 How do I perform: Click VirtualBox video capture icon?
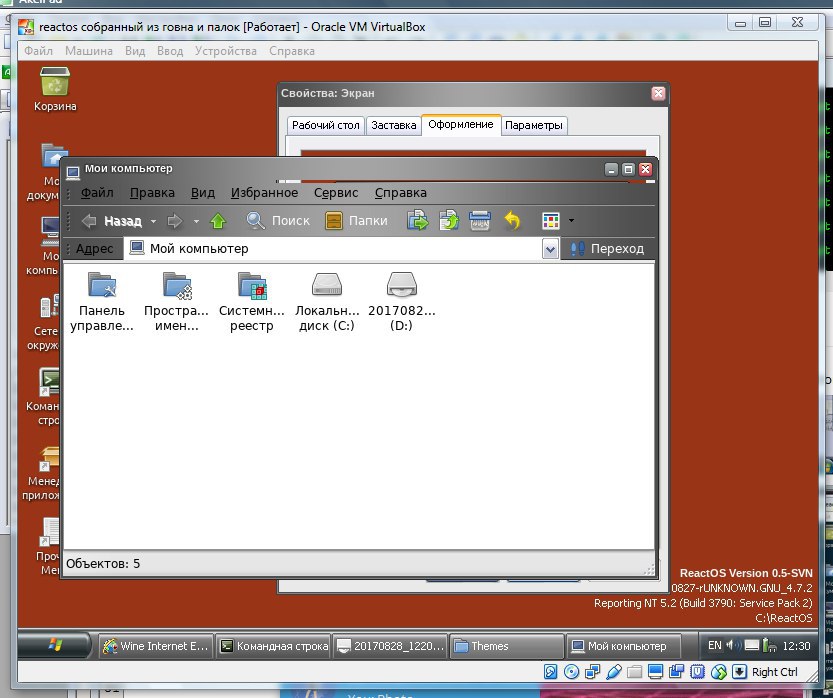(x=676, y=672)
